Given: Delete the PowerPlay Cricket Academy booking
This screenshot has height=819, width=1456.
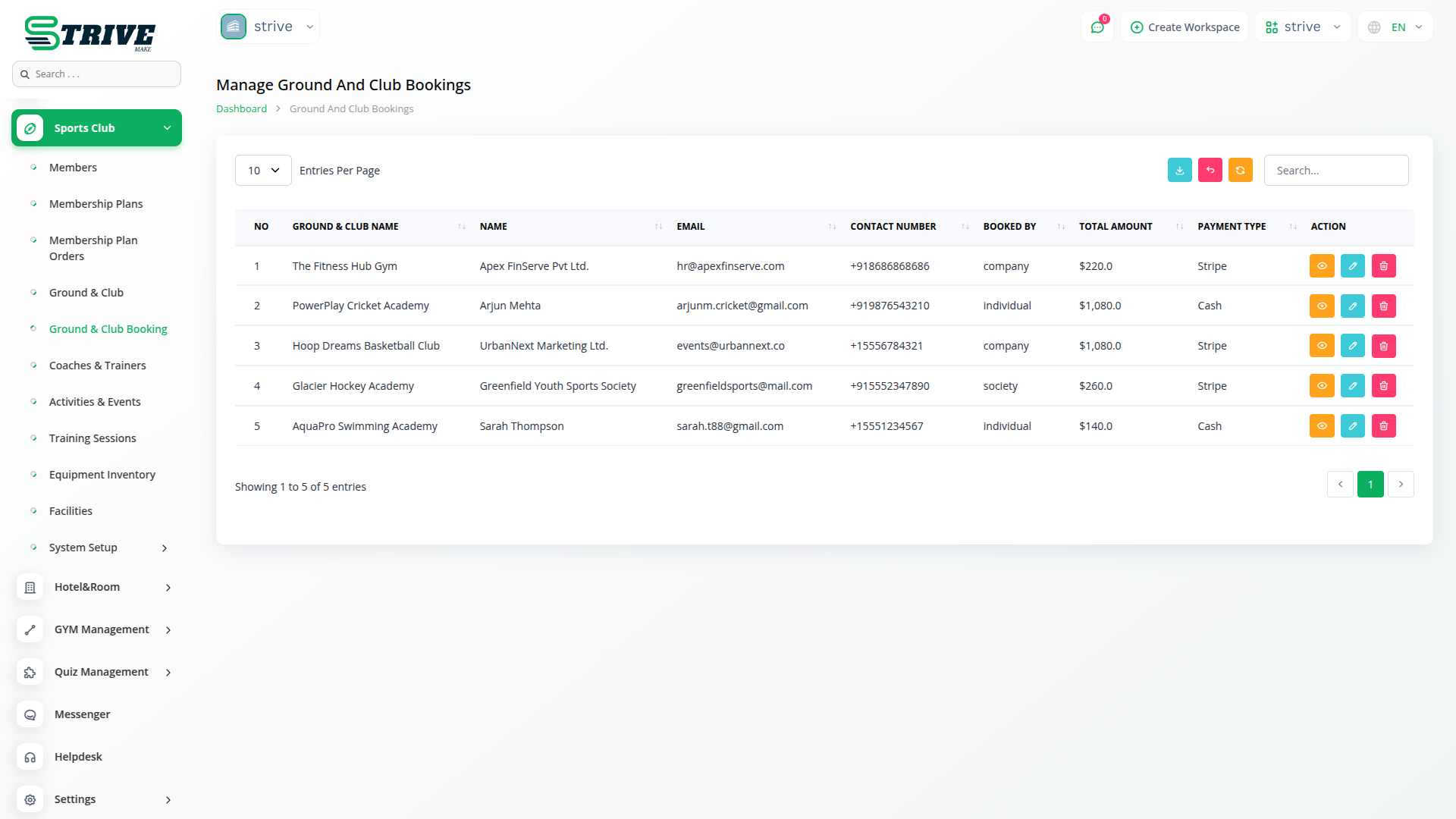Looking at the screenshot, I should tap(1383, 306).
